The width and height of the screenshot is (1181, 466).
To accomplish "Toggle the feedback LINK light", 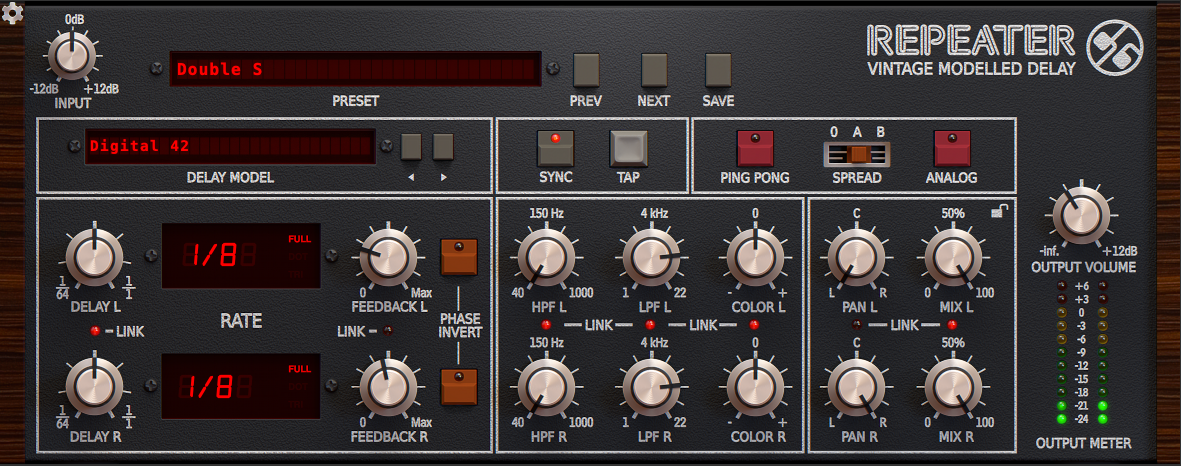I will [388, 331].
